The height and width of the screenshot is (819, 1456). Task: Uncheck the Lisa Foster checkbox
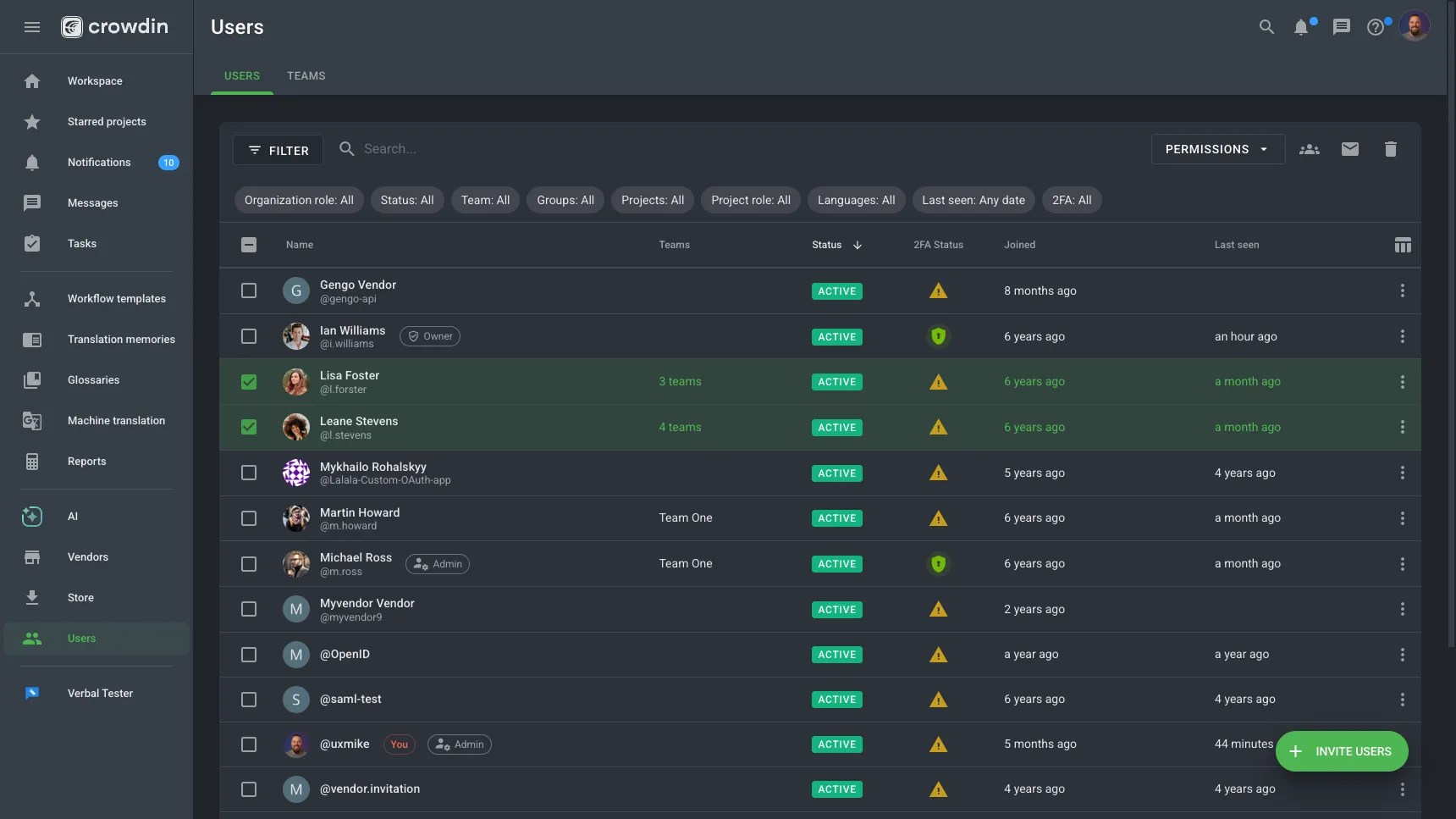tap(249, 382)
